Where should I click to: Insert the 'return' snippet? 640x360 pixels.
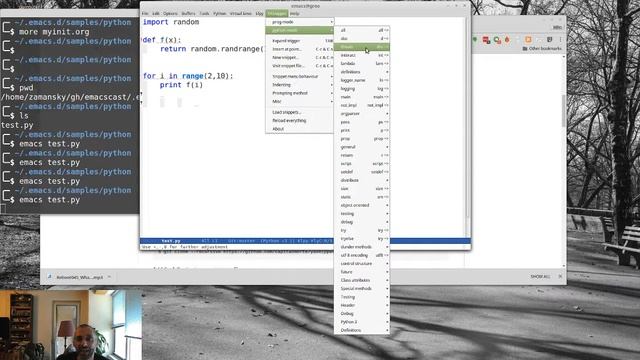pyautogui.click(x=362, y=155)
